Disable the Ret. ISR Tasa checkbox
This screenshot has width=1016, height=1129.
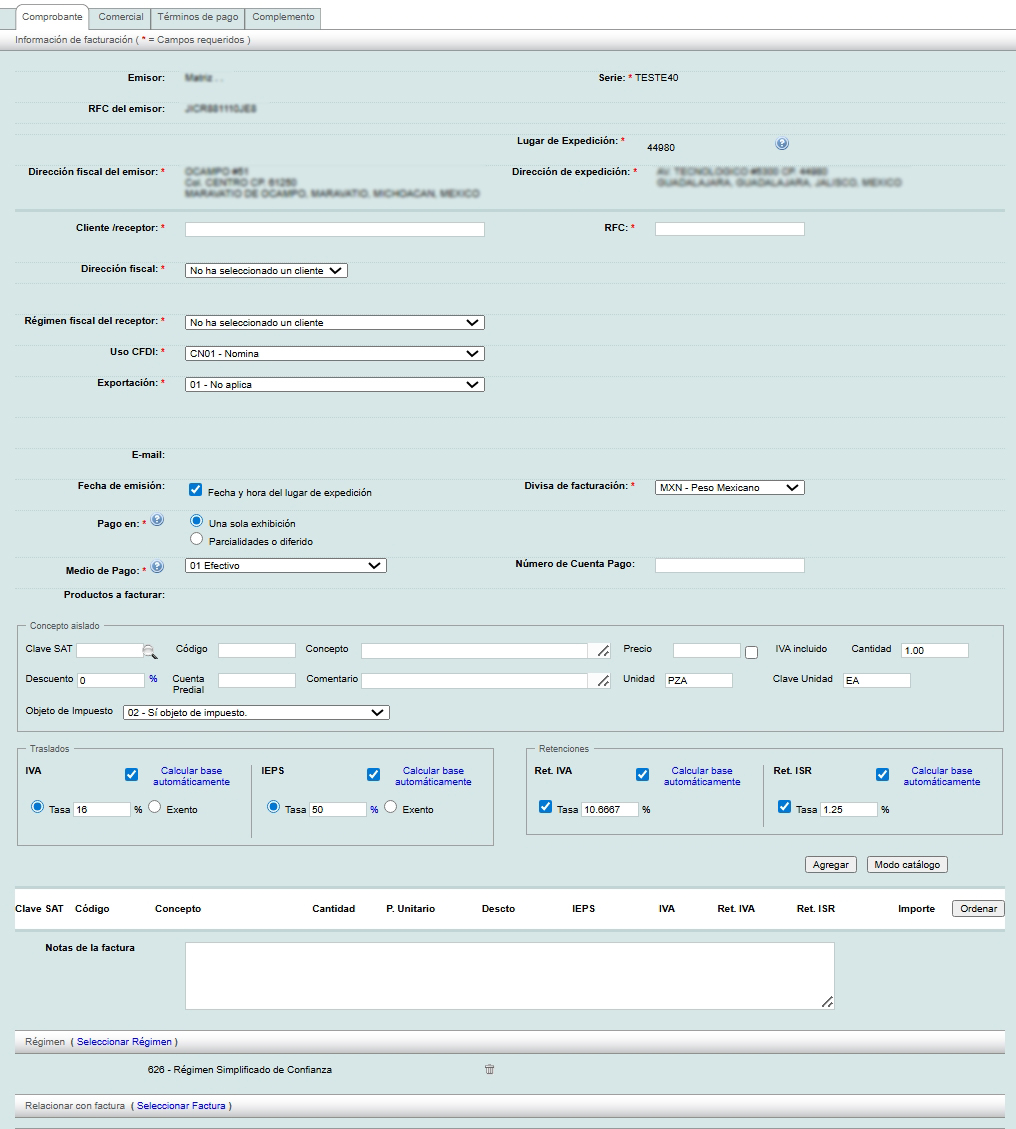pos(785,807)
